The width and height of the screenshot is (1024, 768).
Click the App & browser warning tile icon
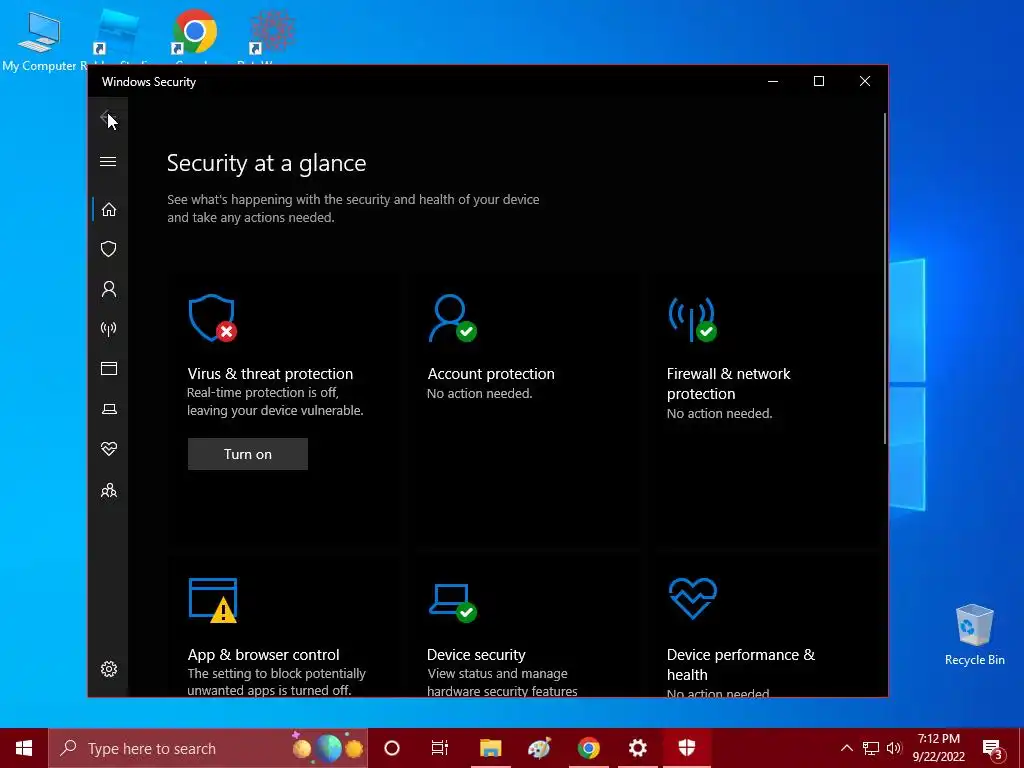tap(212, 600)
